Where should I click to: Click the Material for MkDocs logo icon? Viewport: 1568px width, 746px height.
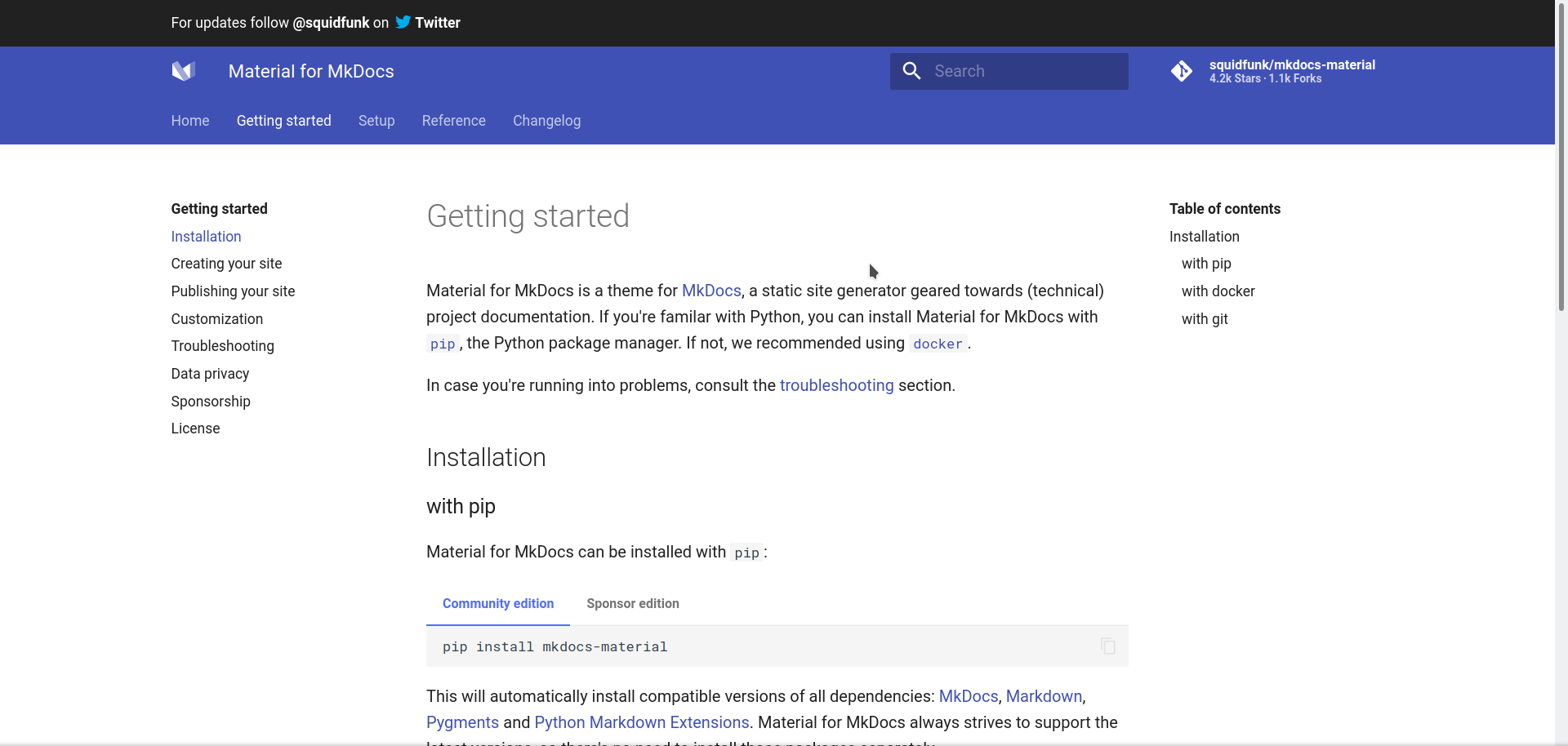183,71
